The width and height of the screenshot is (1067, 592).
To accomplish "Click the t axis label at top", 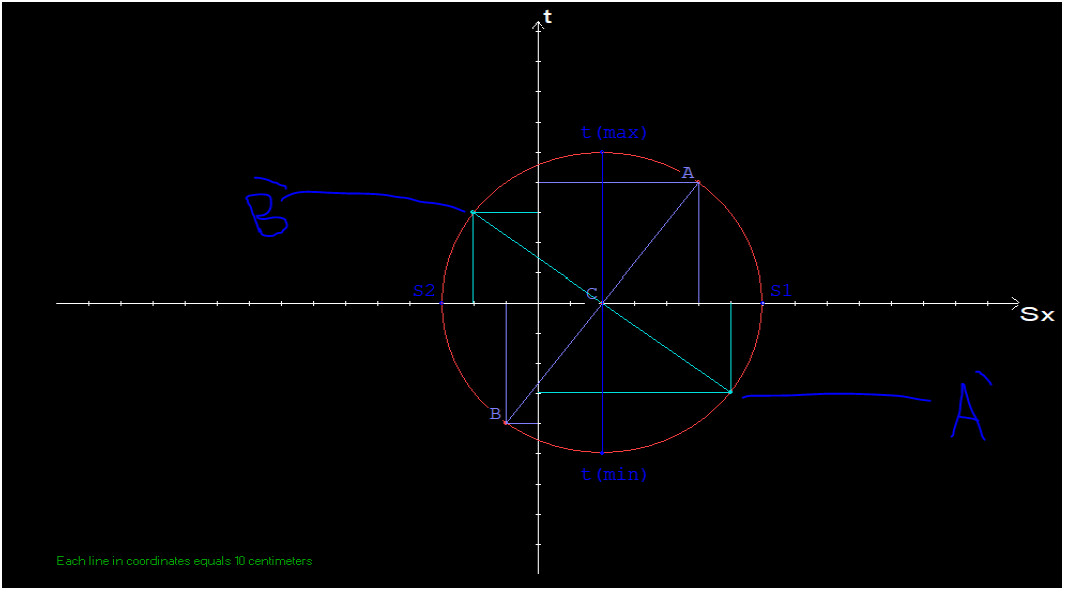I will pyautogui.click(x=548, y=16).
